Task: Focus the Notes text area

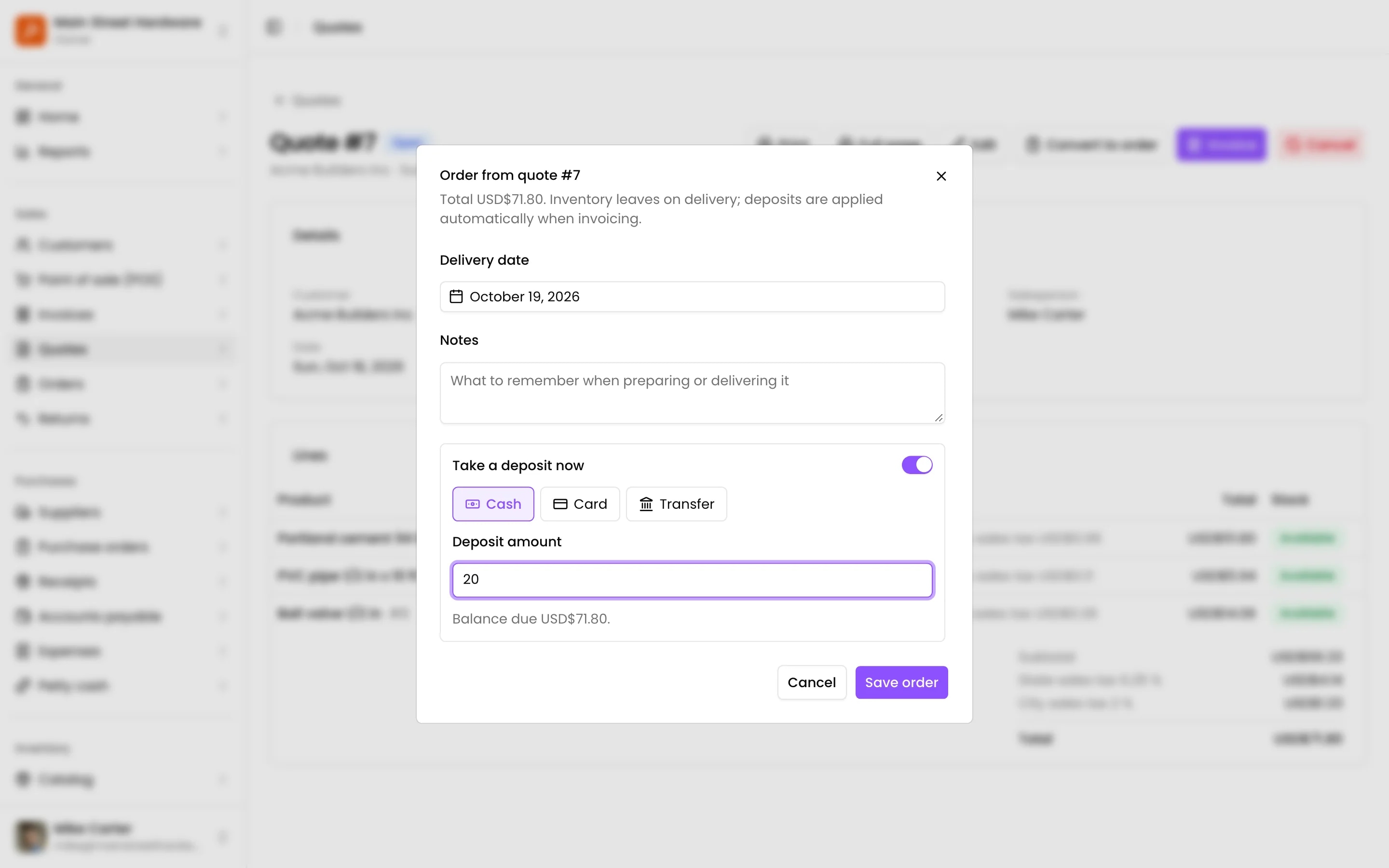Action: point(692,393)
